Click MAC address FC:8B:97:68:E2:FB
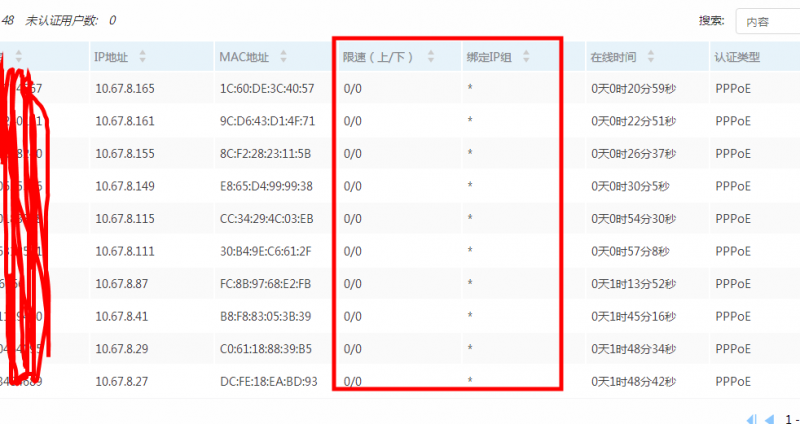800x424 pixels. (266, 284)
